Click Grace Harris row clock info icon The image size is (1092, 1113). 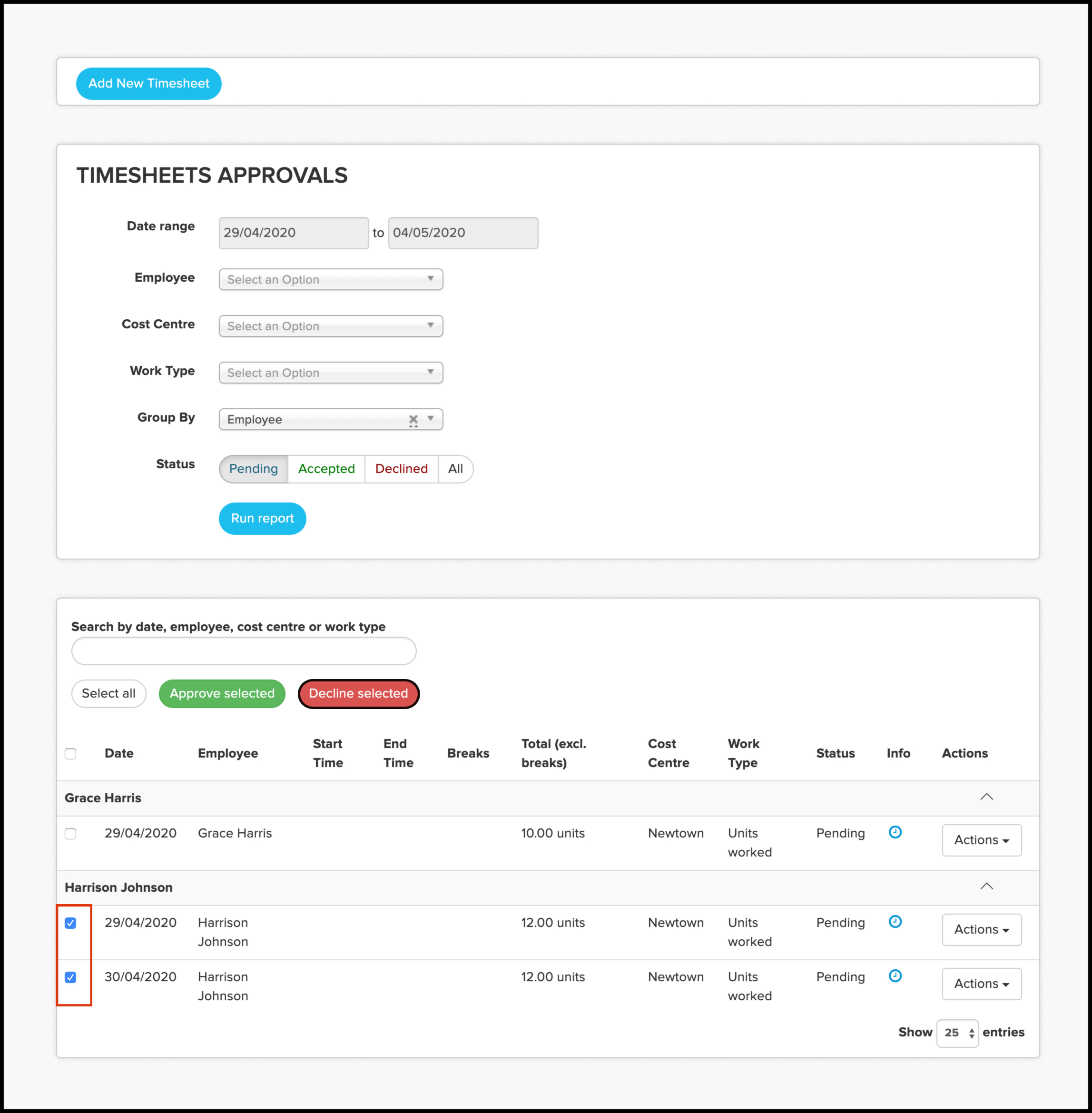coord(895,832)
